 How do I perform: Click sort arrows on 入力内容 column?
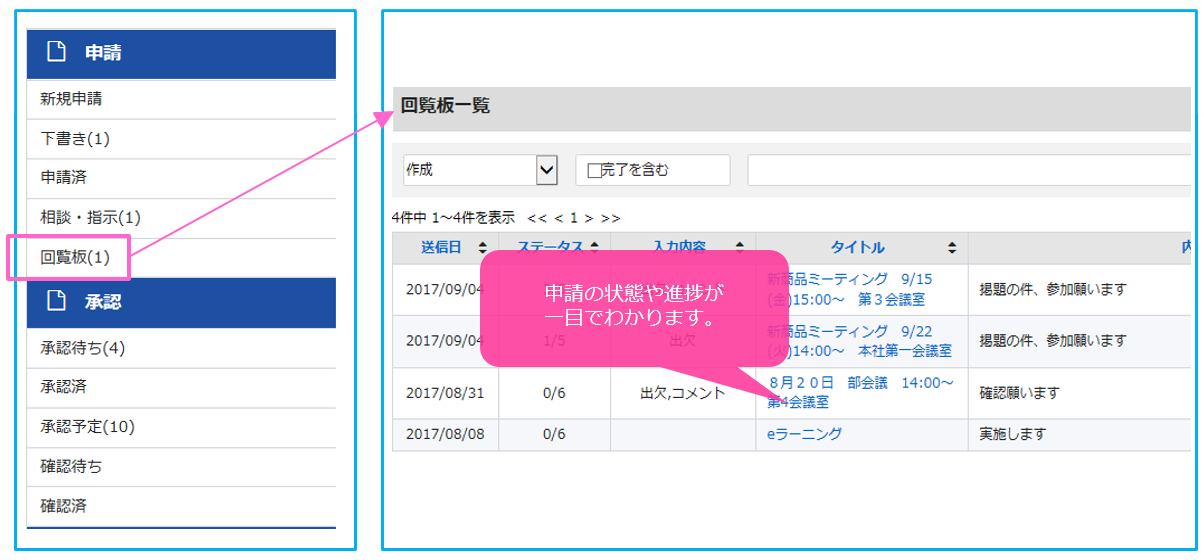pyautogui.click(x=740, y=248)
